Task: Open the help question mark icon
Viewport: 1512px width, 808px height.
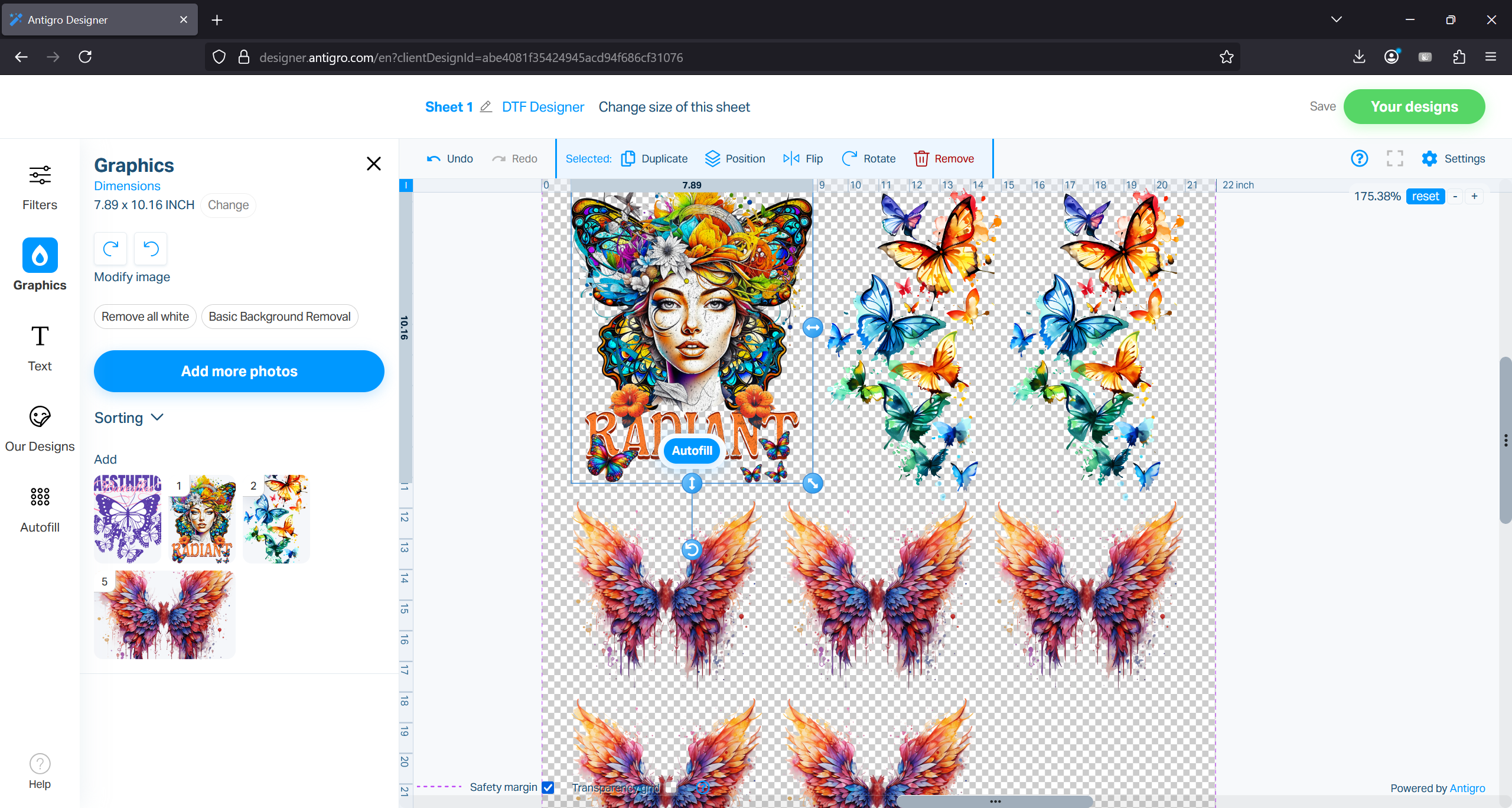Action: point(1360,158)
